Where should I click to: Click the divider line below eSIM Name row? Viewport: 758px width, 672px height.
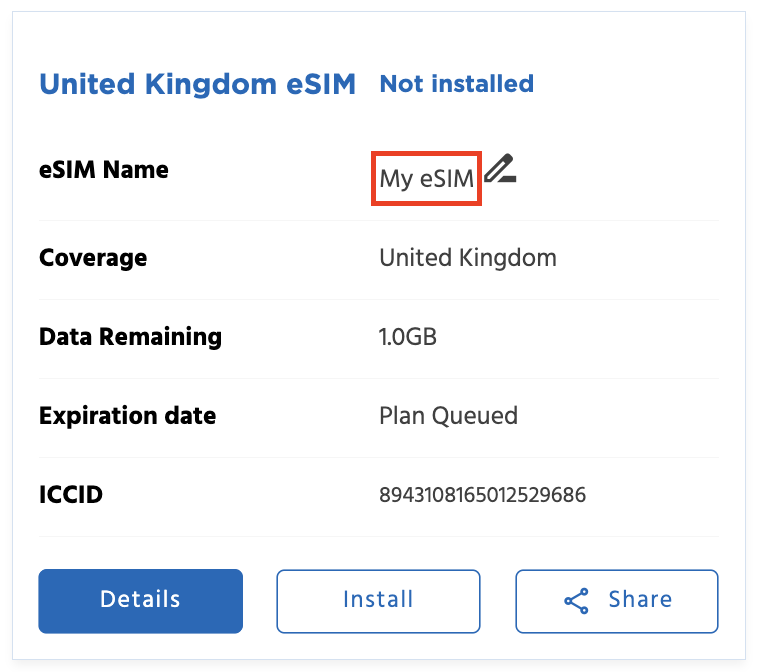tap(378, 220)
